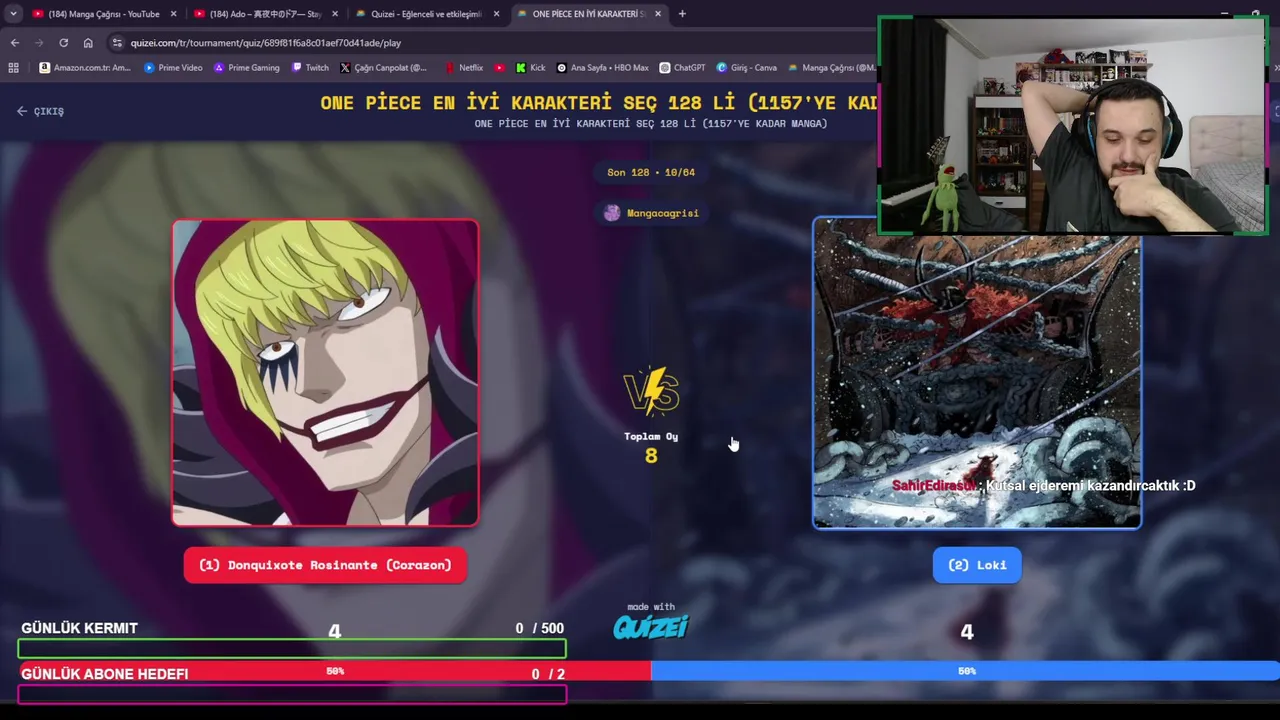
Task: Open the Manga Çağrısı bookmark
Action: (x=832, y=68)
